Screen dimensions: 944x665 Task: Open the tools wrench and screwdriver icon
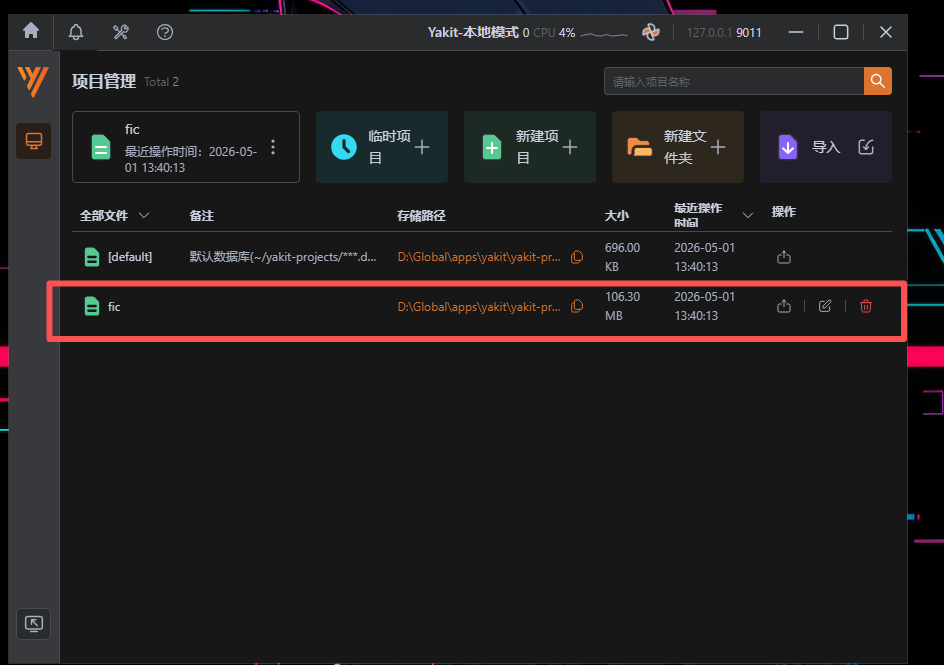tap(120, 32)
